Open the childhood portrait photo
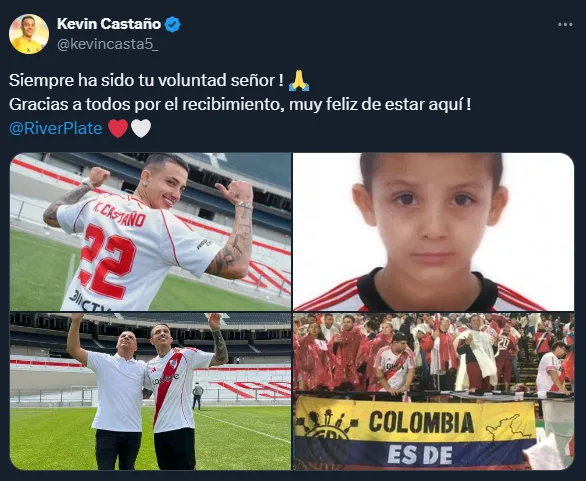Viewport: 586px width, 481px height. pyautogui.click(x=434, y=232)
